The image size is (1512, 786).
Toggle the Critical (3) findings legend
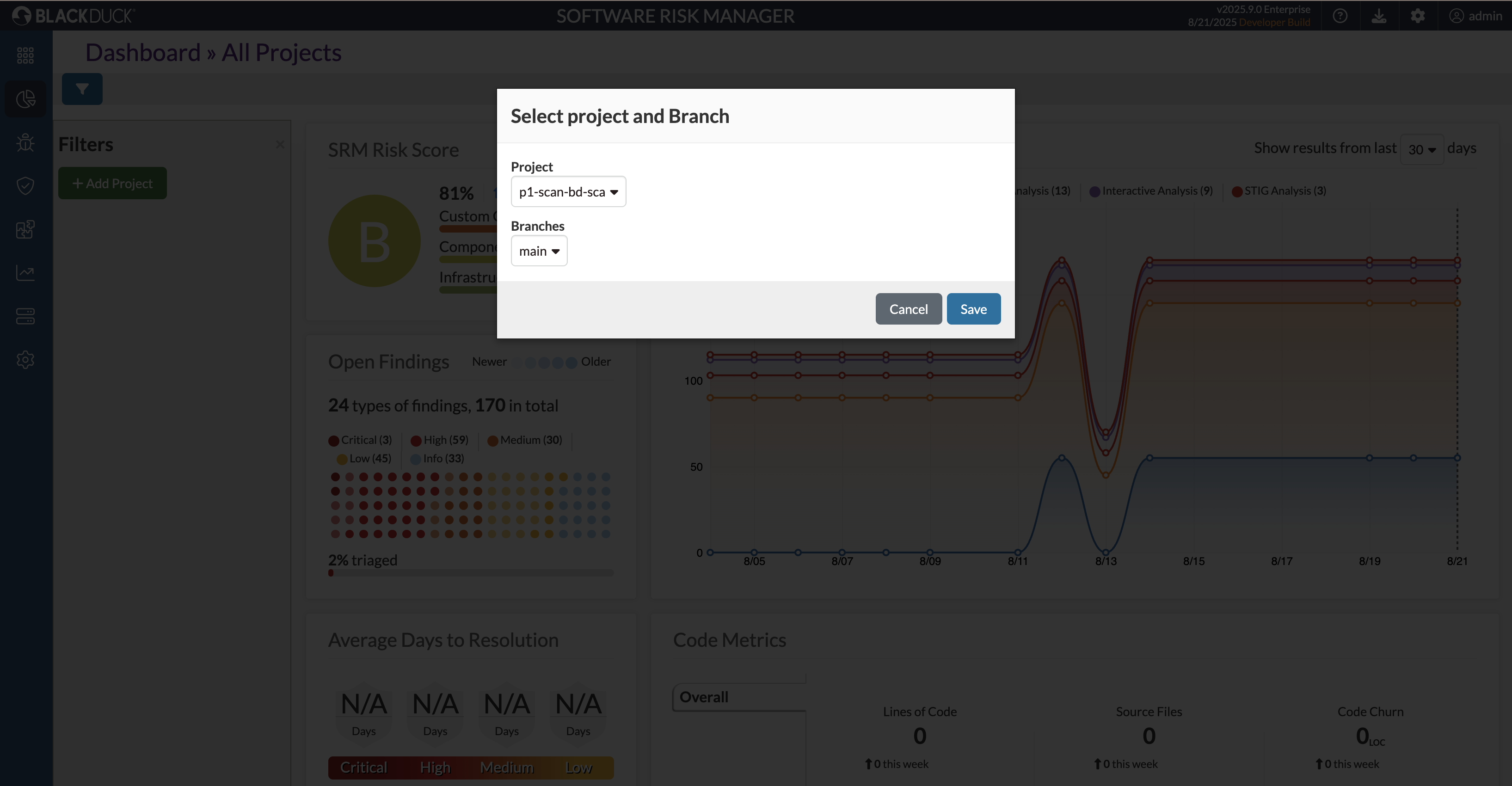coord(360,440)
